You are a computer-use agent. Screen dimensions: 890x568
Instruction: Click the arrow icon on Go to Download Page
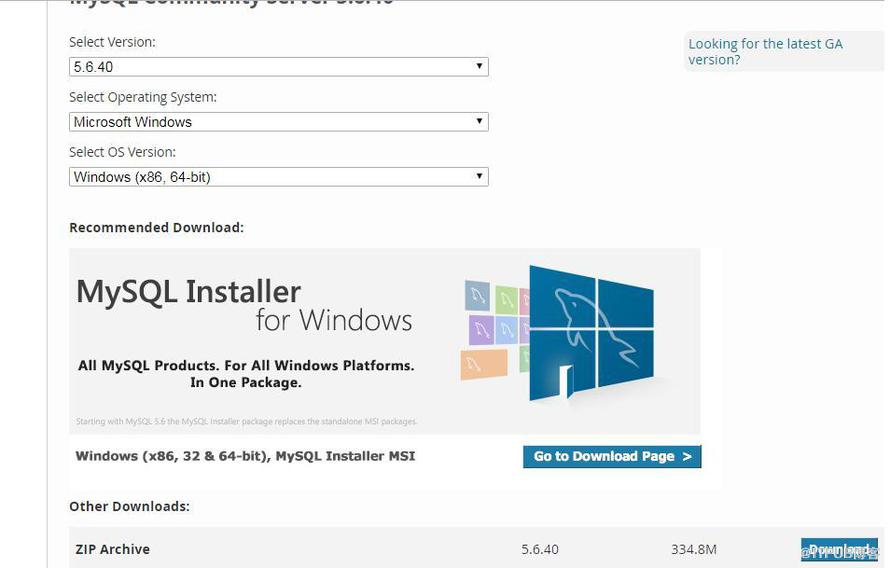point(687,457)
